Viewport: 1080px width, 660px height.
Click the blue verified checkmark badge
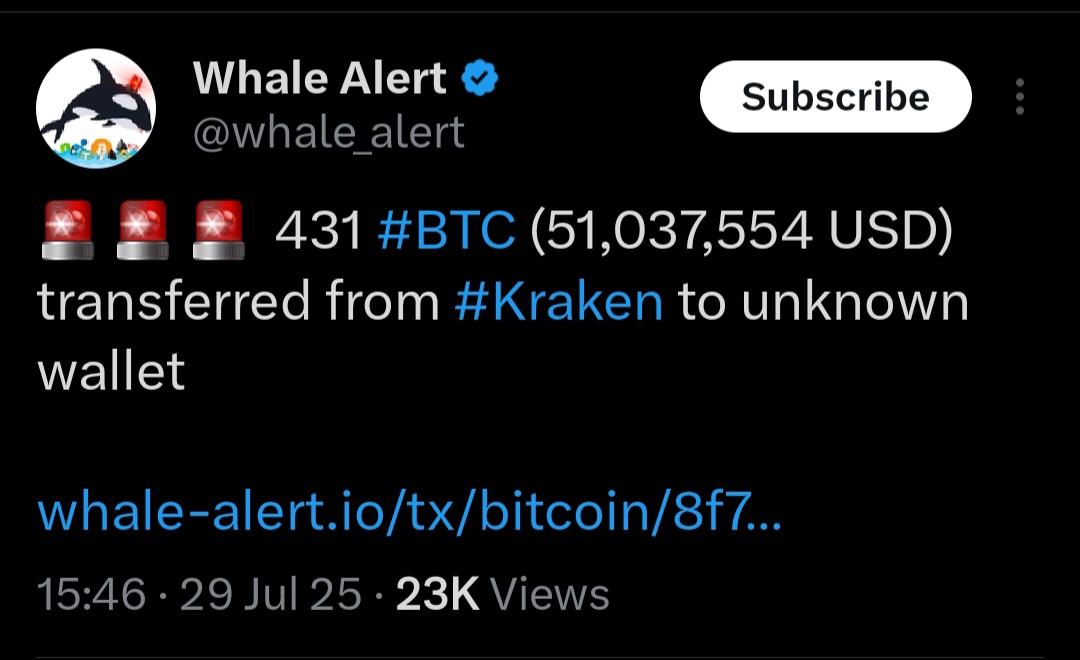pos(479,78)
